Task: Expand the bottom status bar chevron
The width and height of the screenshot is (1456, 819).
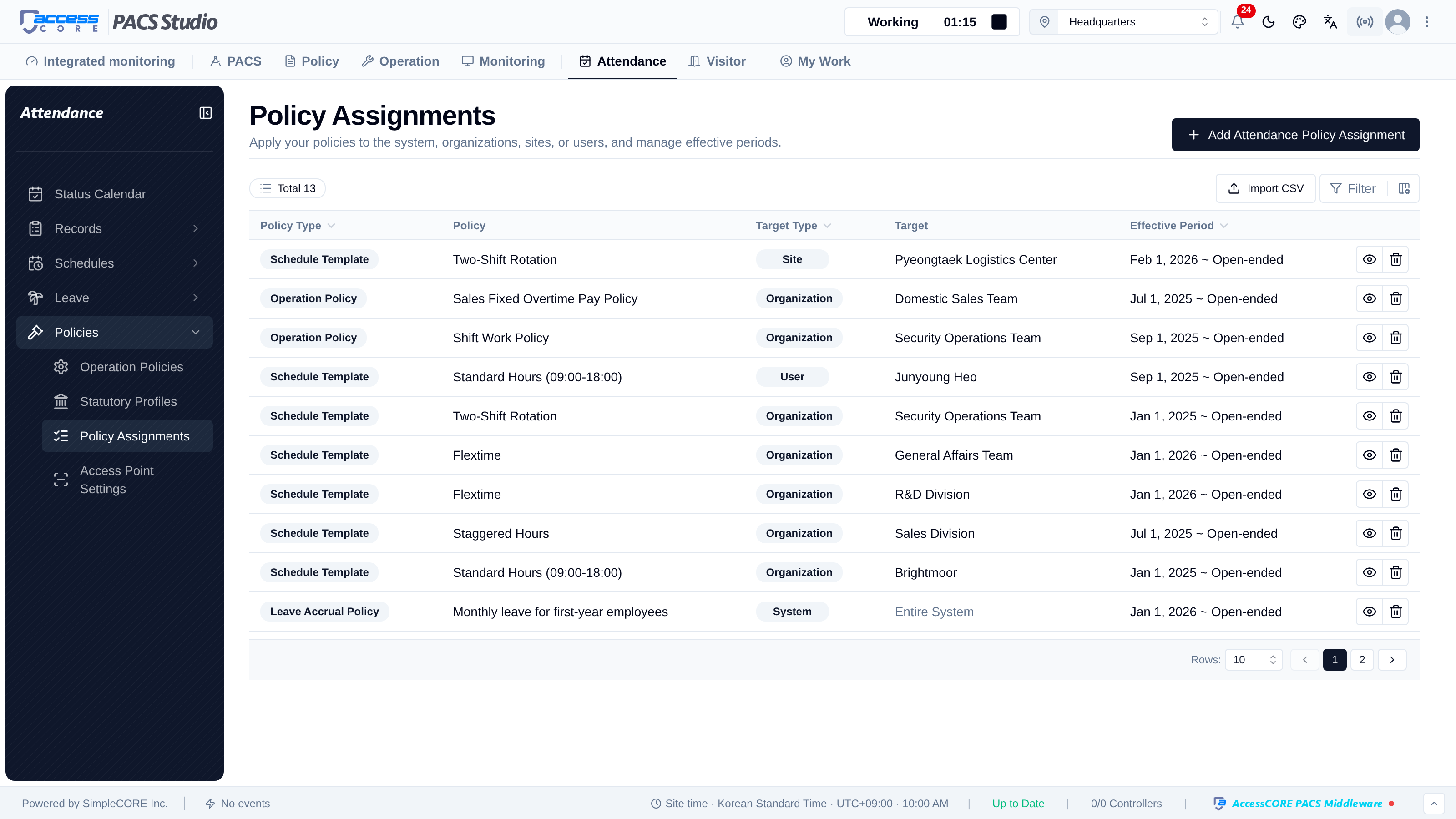Action: pos(1434,804)
